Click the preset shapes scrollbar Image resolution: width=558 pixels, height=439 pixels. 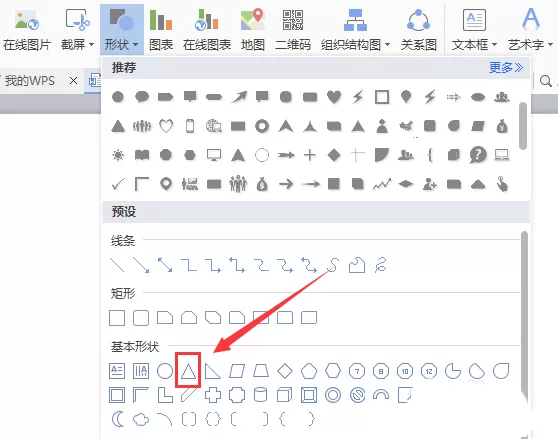point(524,317)
